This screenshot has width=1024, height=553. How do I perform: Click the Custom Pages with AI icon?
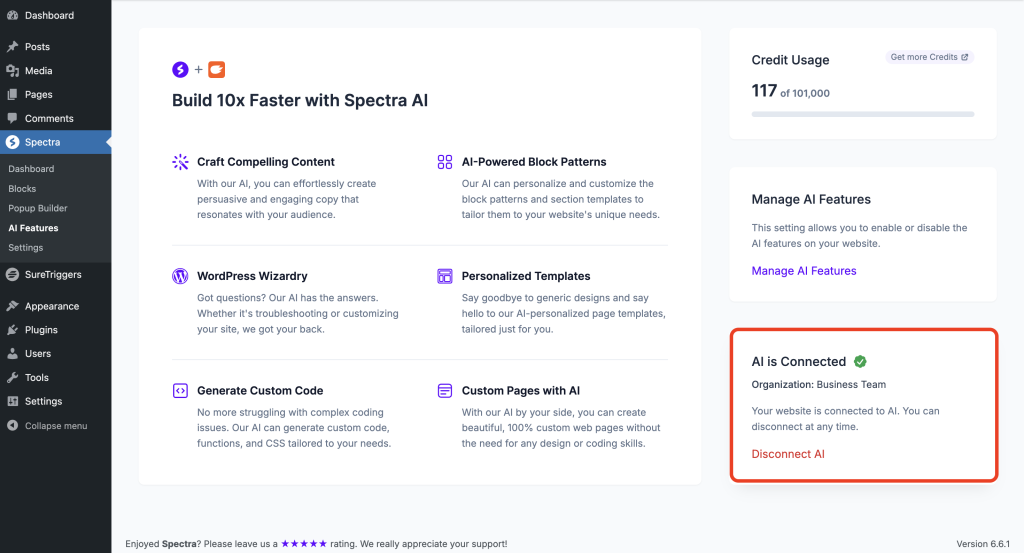click(x=445, y=391)
